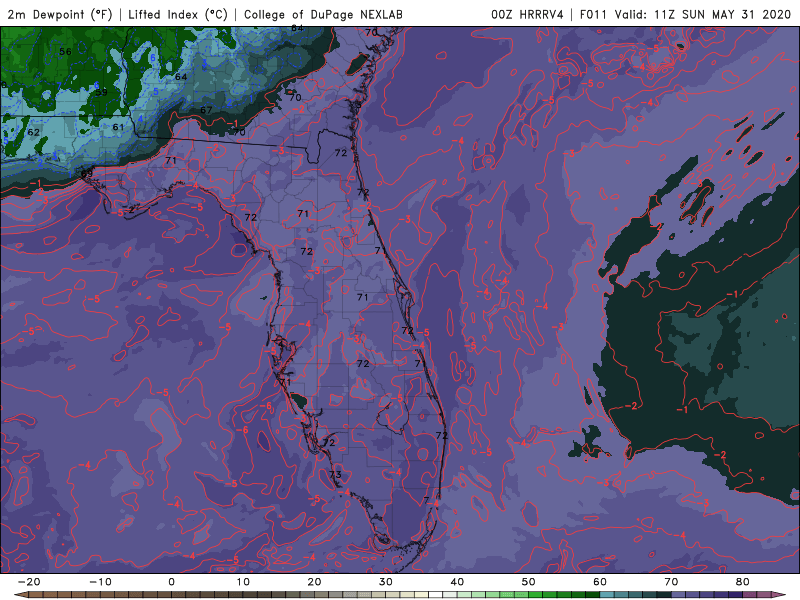Click the 67 dewpoint value on the map
This screenshot has width=800, height=600.
[206, 110]
